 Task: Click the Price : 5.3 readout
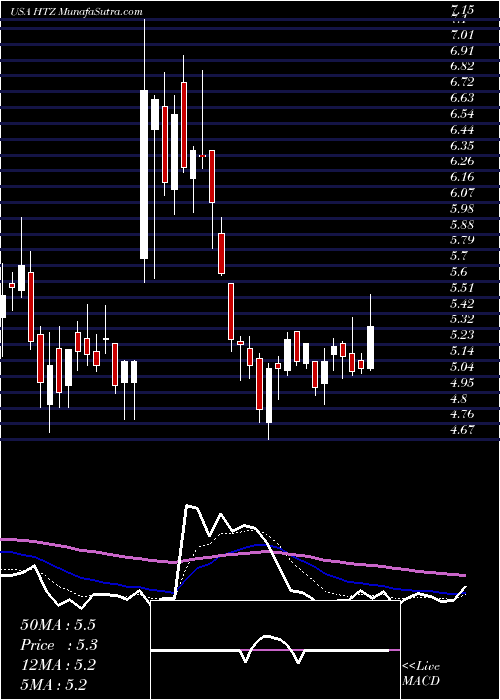(59, 645)
